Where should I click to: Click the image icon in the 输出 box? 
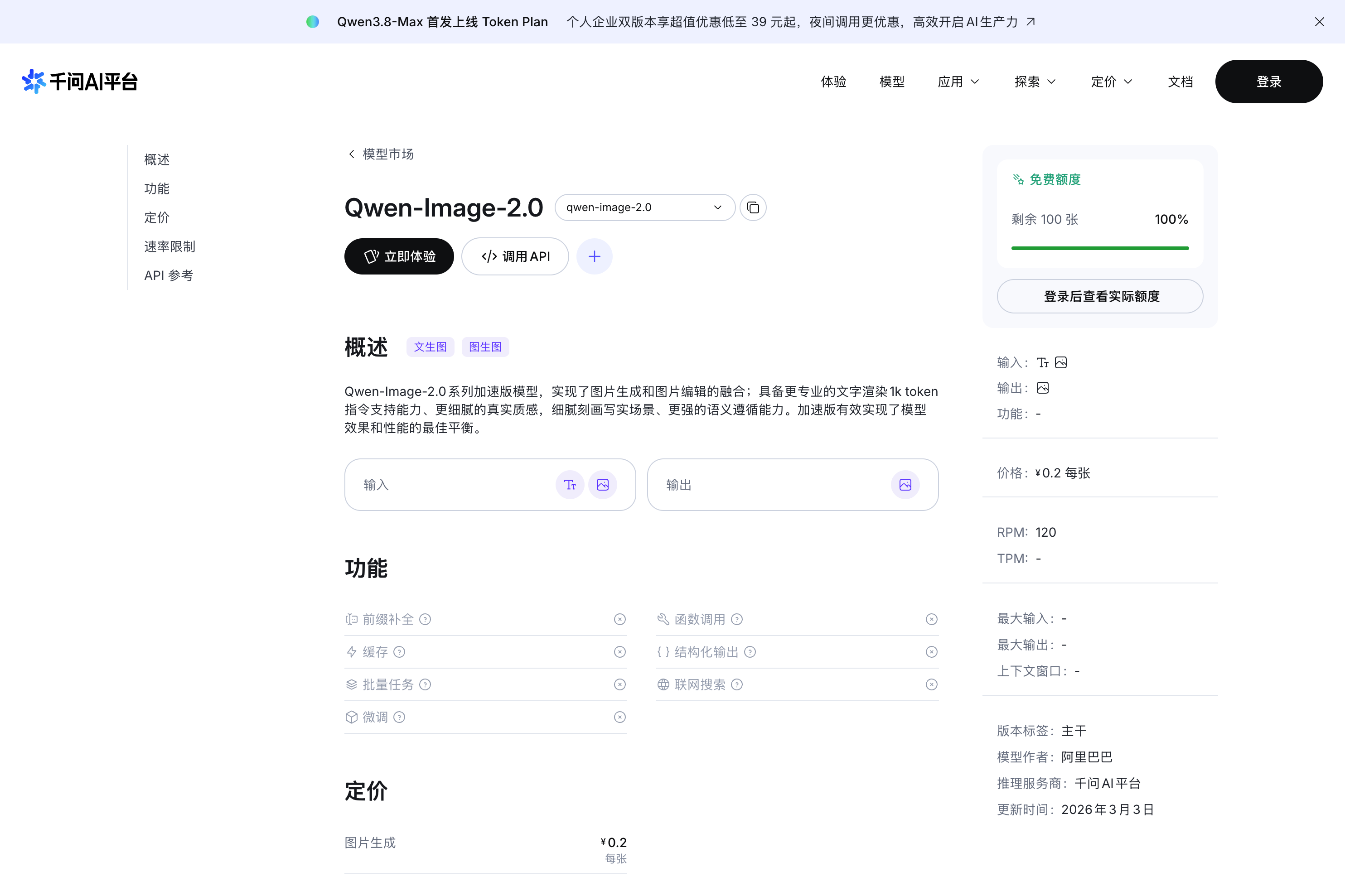905,485
